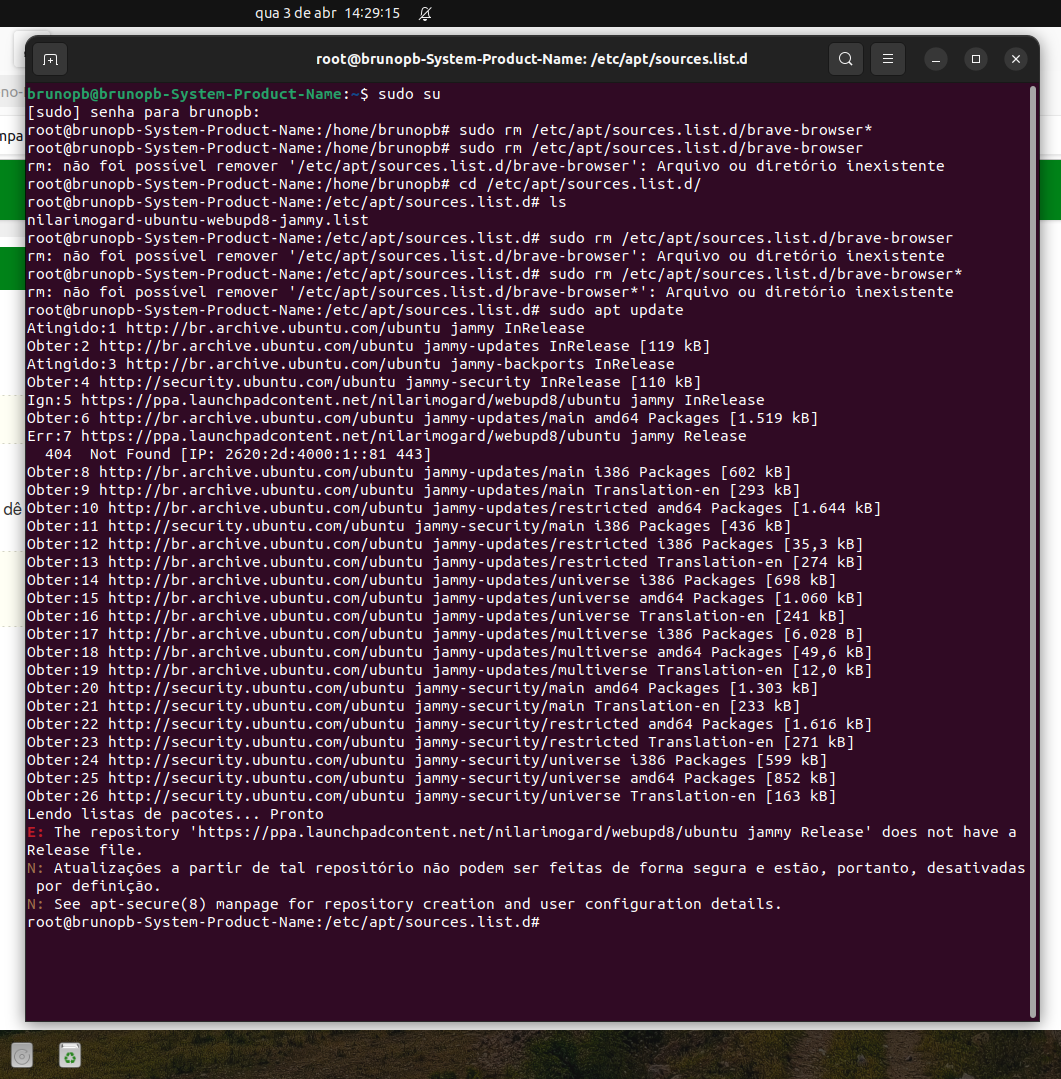The height and width of the screenshot is (1079, 1061).
Task: Click the 'Release file.' continuation line
Action: click(85, 850)
